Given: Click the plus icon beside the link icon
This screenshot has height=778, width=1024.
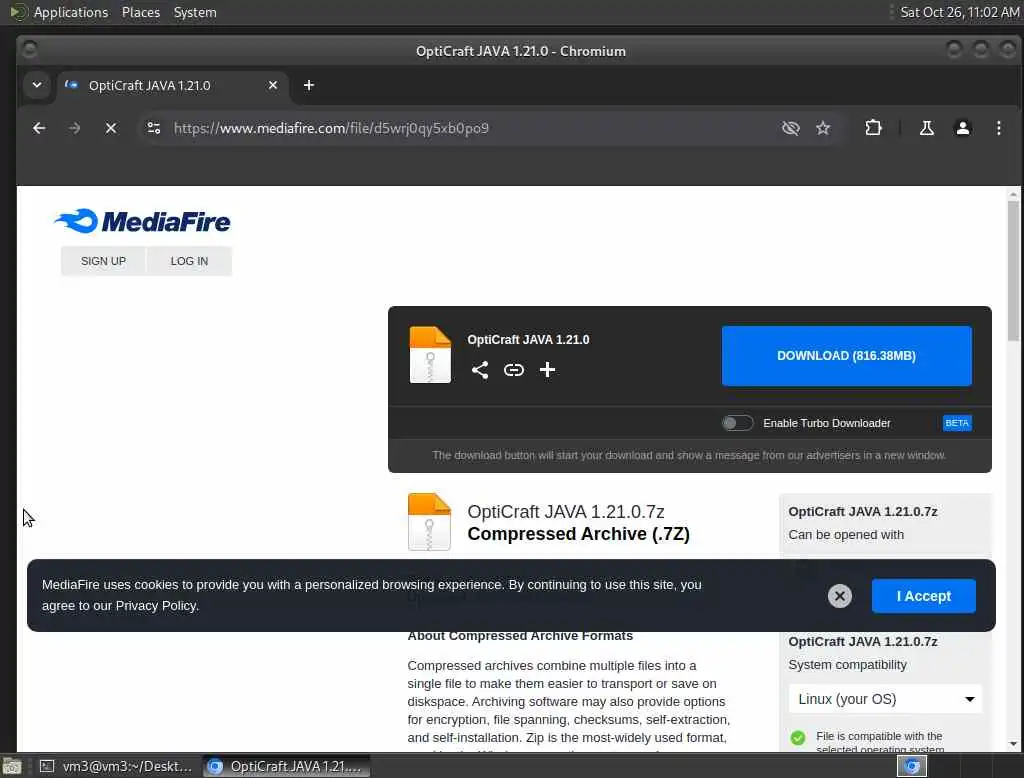Looking at the screenshot, I should pos(547,370).
